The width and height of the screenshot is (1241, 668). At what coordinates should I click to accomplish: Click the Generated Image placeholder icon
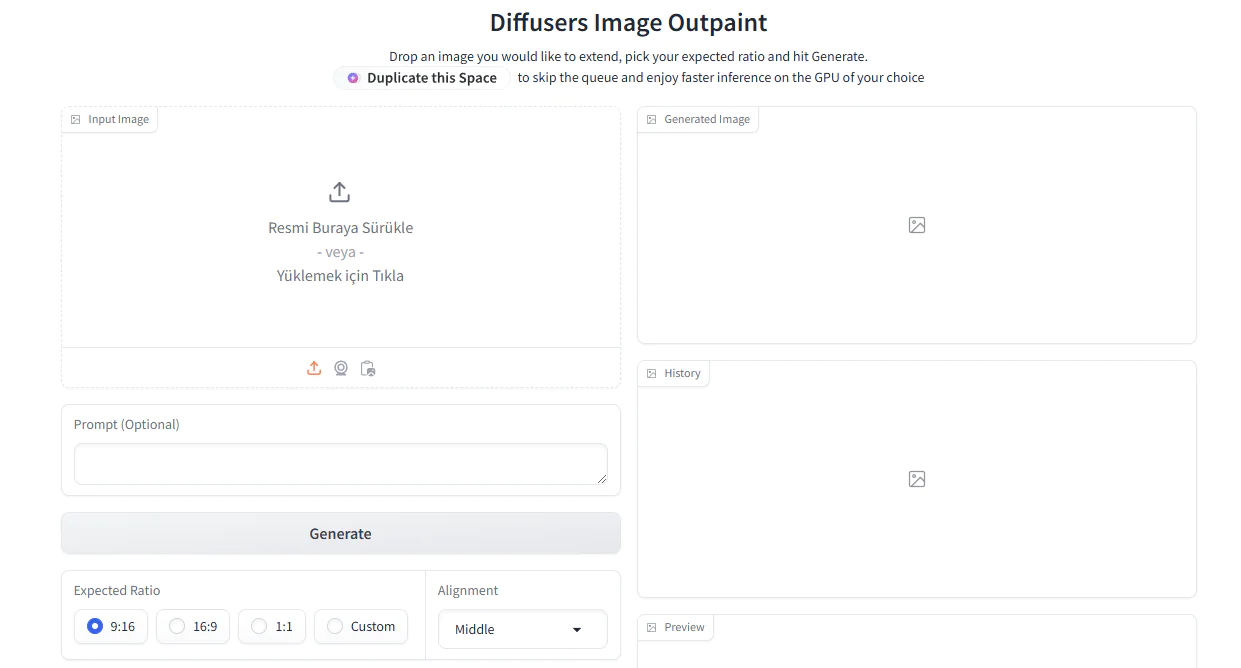(x=916, y=225)
